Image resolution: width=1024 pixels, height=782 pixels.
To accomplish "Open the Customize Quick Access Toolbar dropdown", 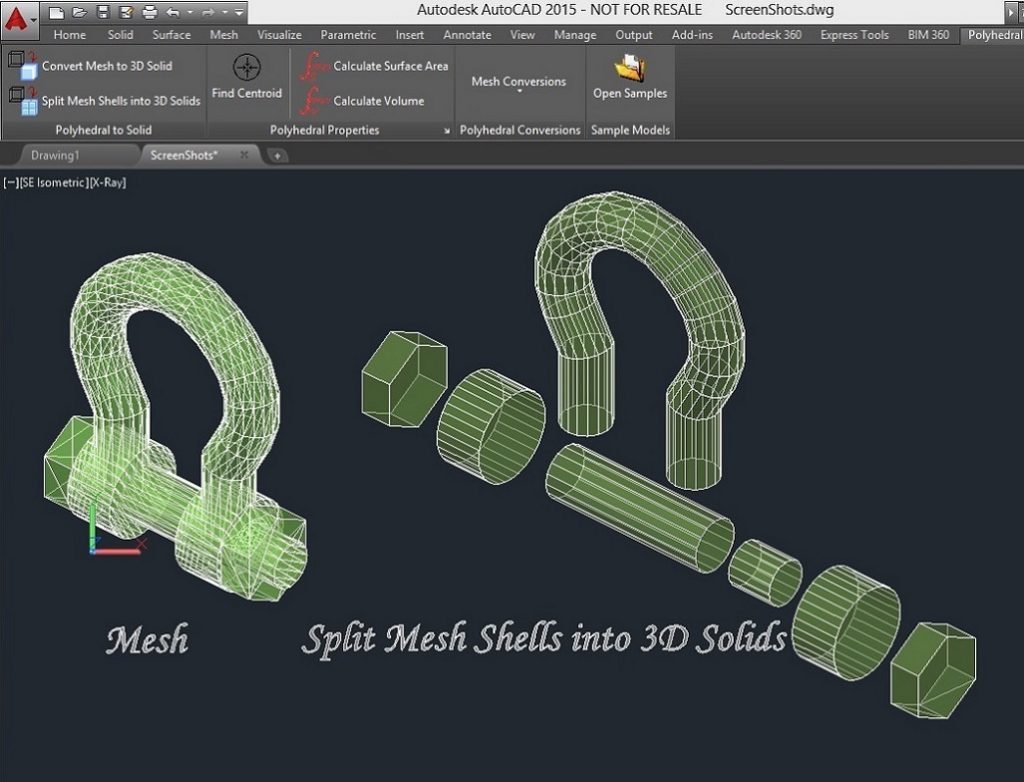I will tap(240, 13).
